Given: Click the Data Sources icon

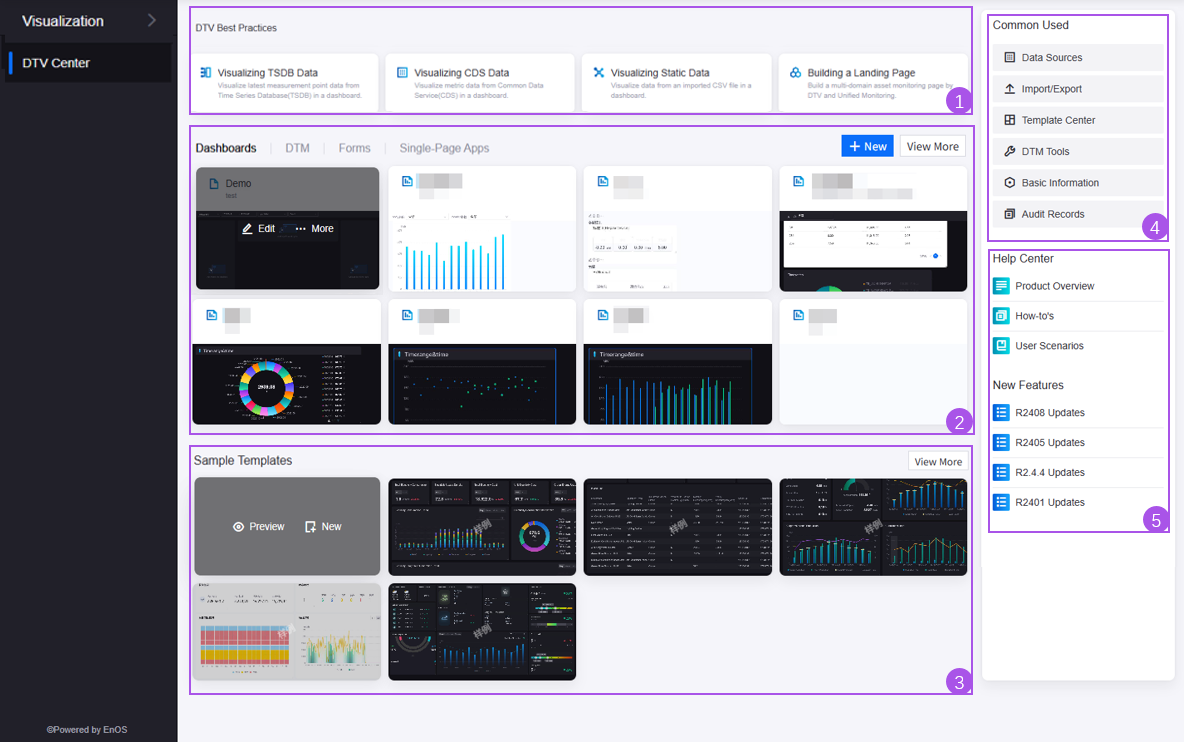Looking at the screenshot, I should pyautogui.click(x=1009, y=58).
